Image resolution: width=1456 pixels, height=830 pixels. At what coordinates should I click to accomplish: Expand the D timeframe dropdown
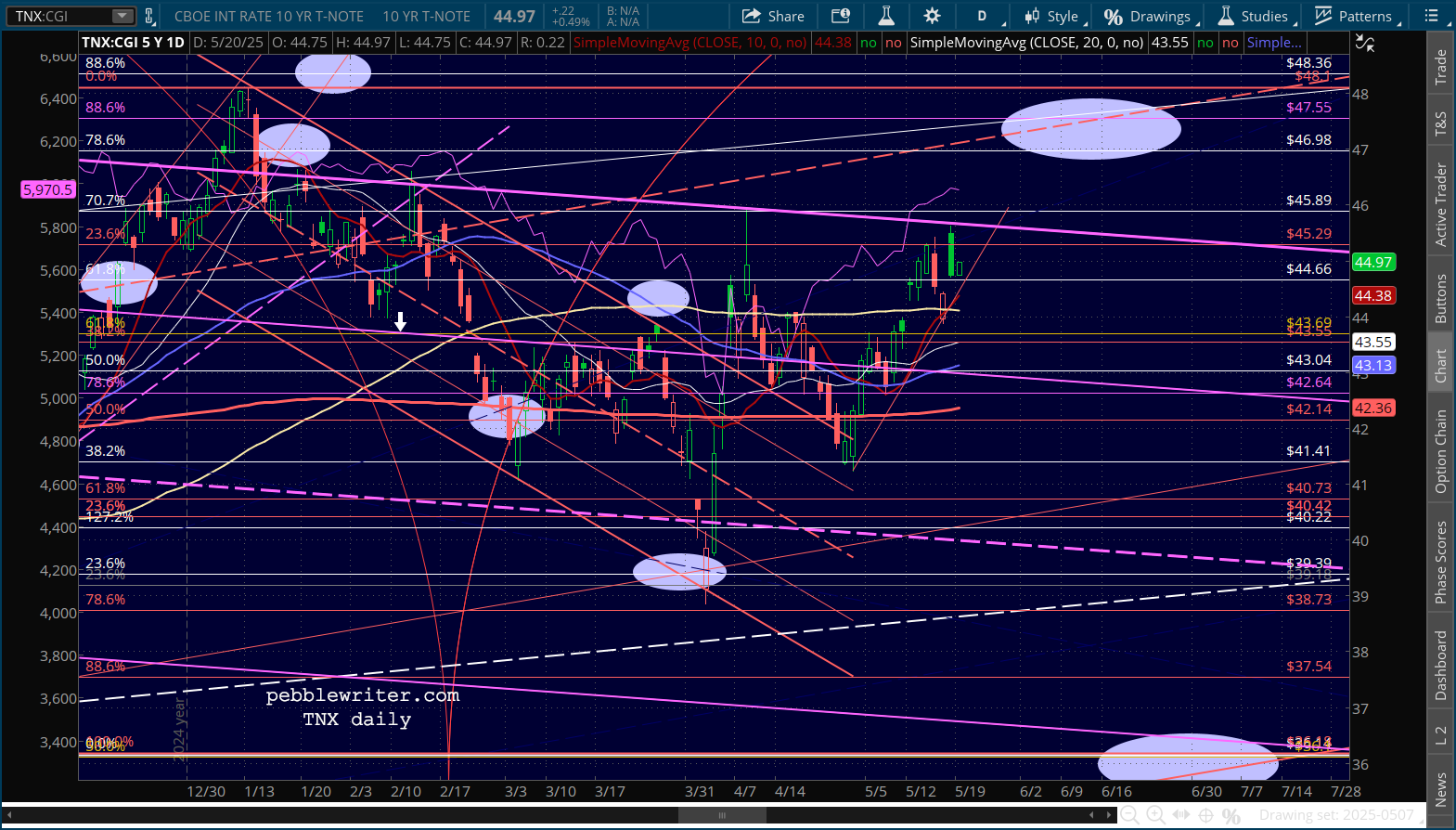982,16
